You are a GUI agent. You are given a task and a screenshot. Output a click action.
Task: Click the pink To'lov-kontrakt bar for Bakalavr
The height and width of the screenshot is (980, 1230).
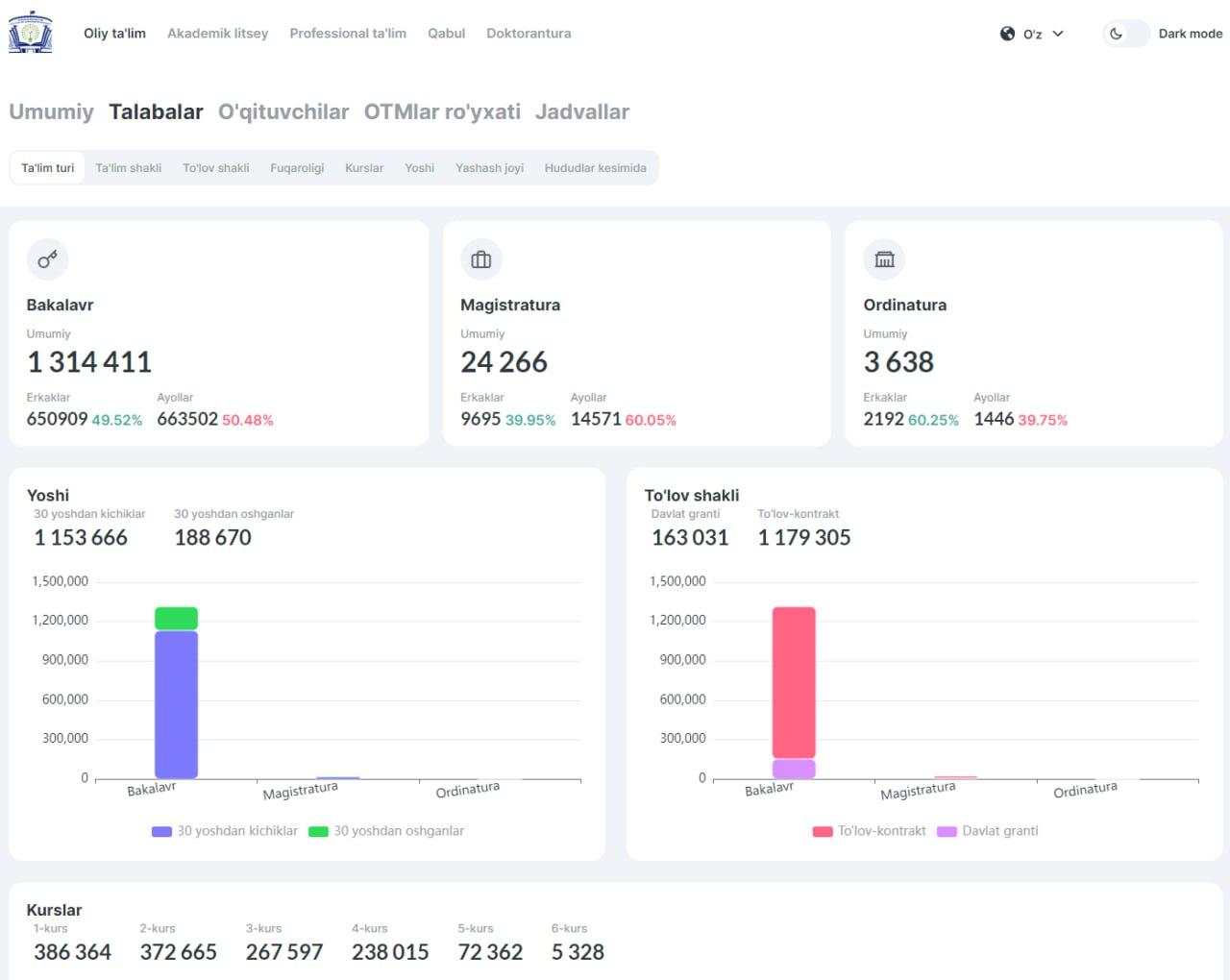click(794, 682)
